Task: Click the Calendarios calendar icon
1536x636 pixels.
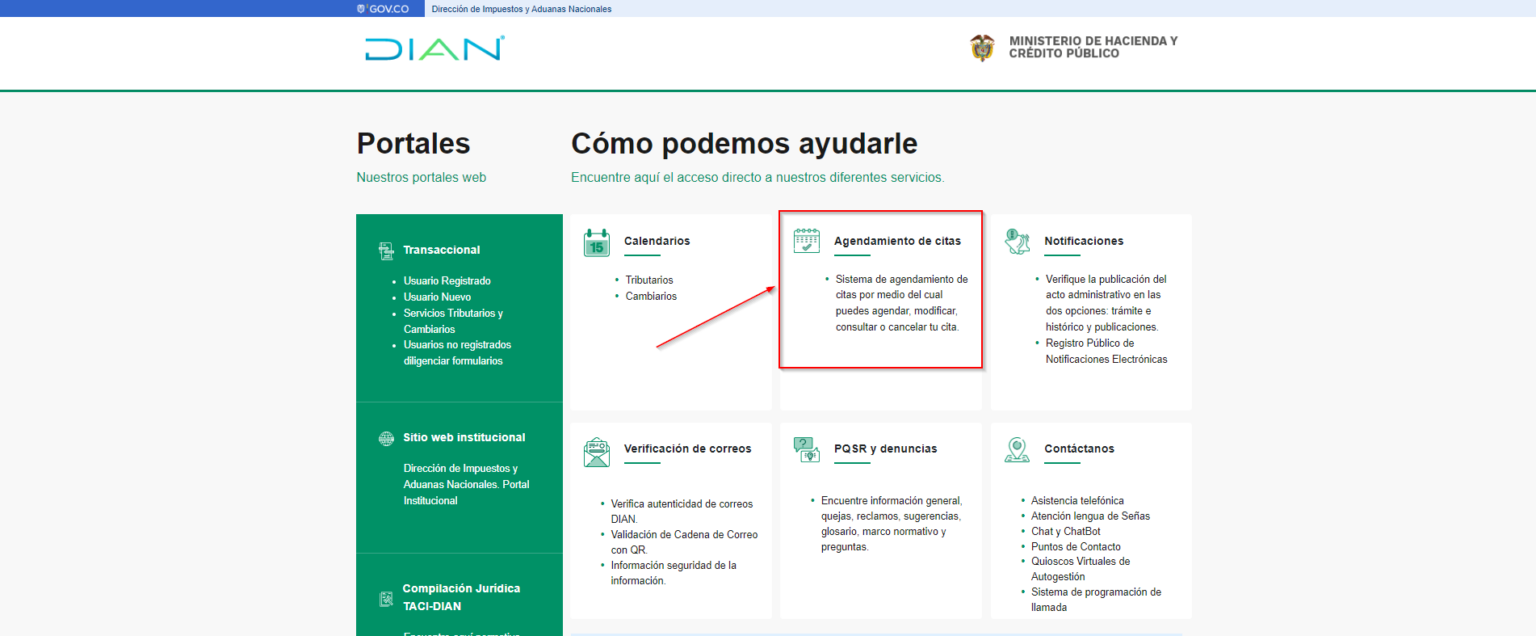Action: 597,244
